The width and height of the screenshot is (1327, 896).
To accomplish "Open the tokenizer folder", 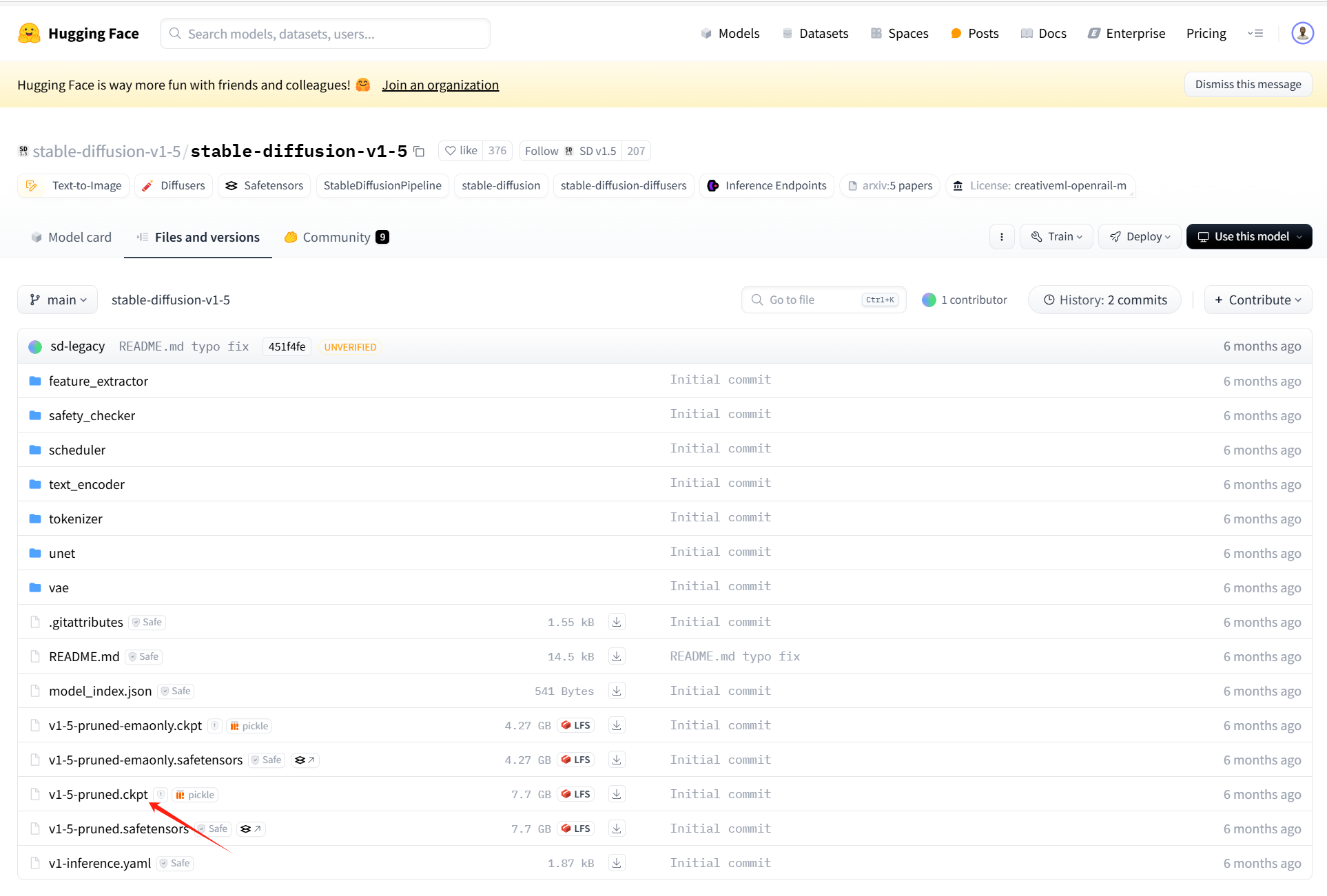I will 76,519.
